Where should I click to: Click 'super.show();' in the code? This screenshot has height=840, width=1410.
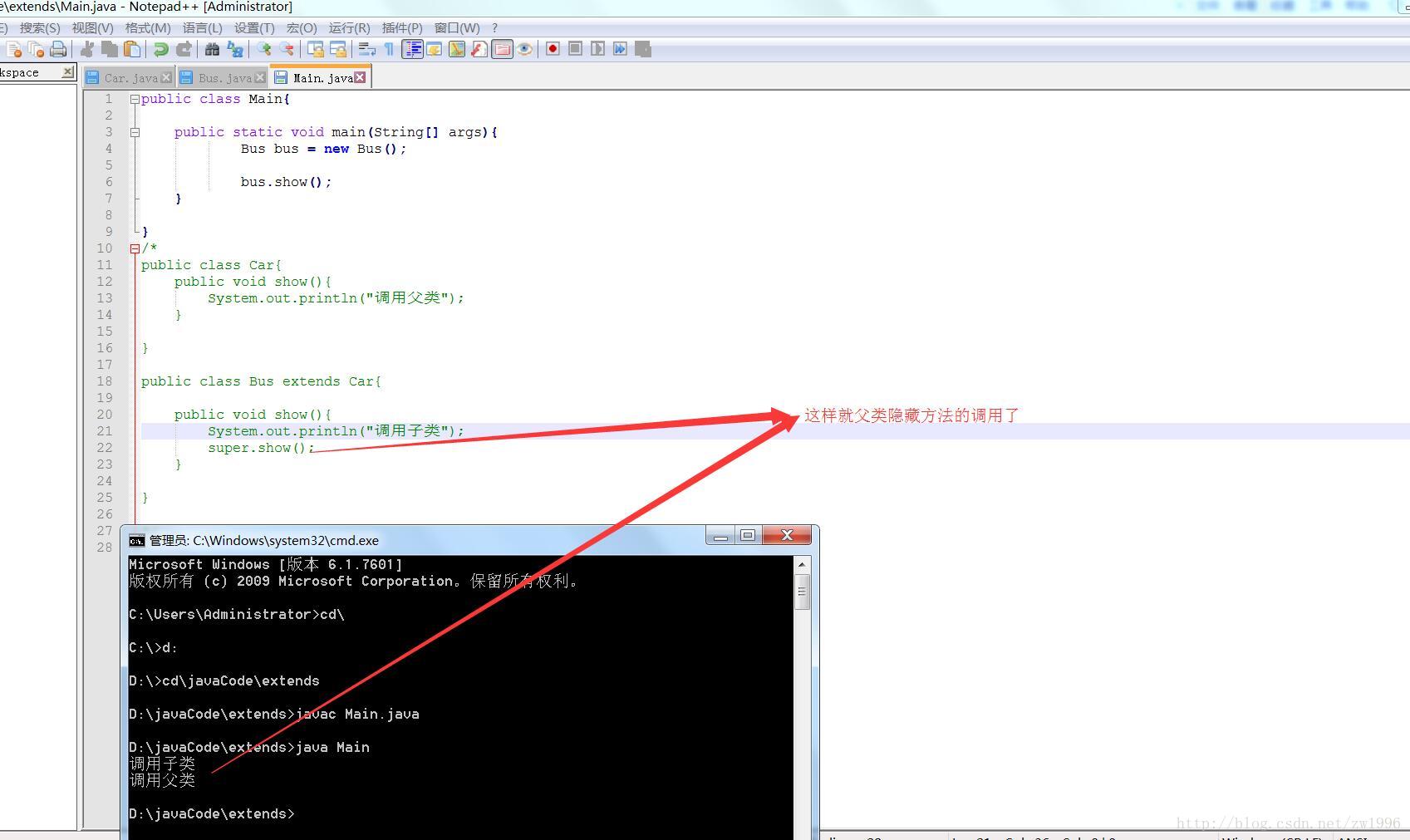(x=261, y=448)
